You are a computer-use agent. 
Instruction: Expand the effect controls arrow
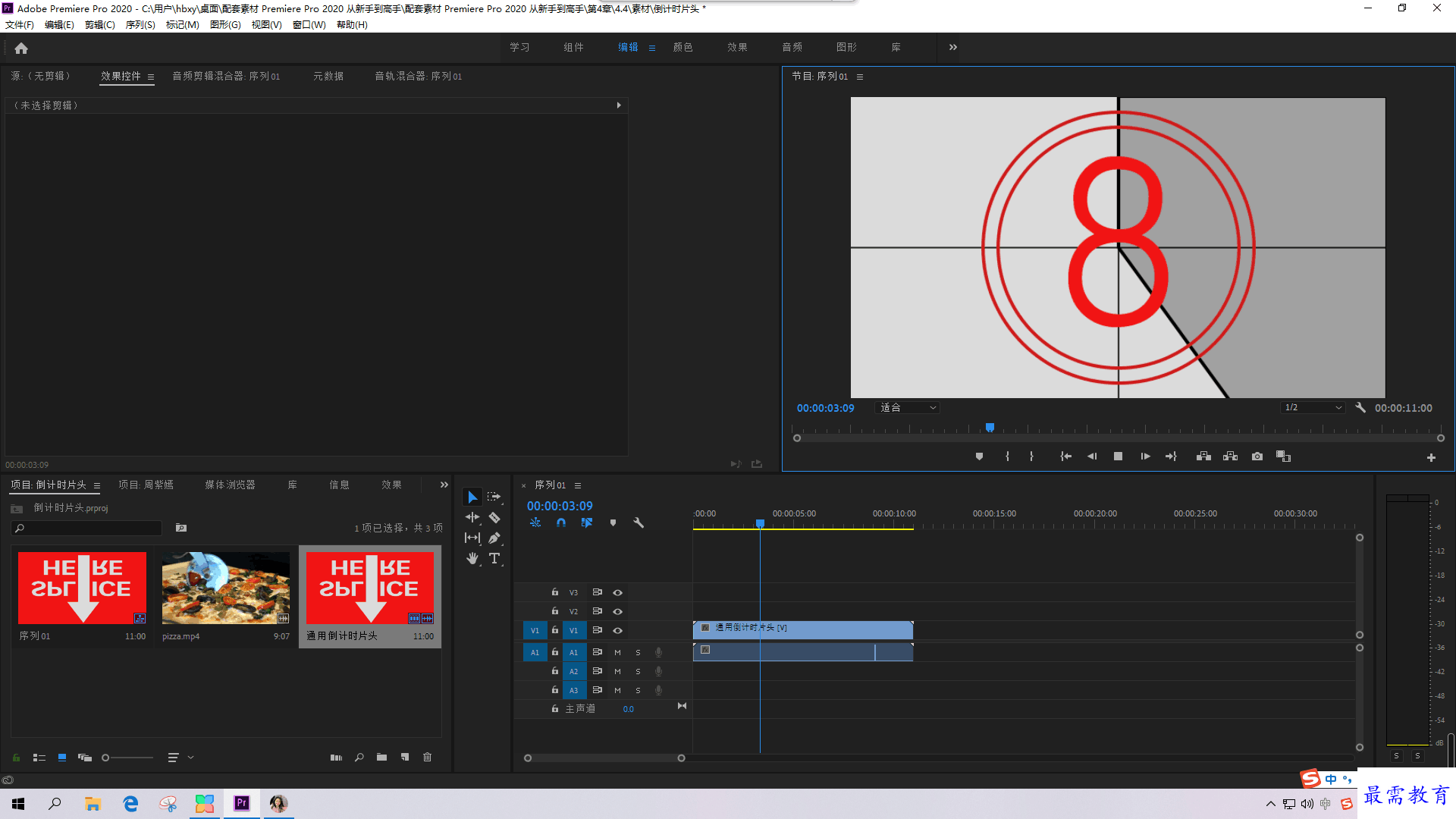point(619,105)
